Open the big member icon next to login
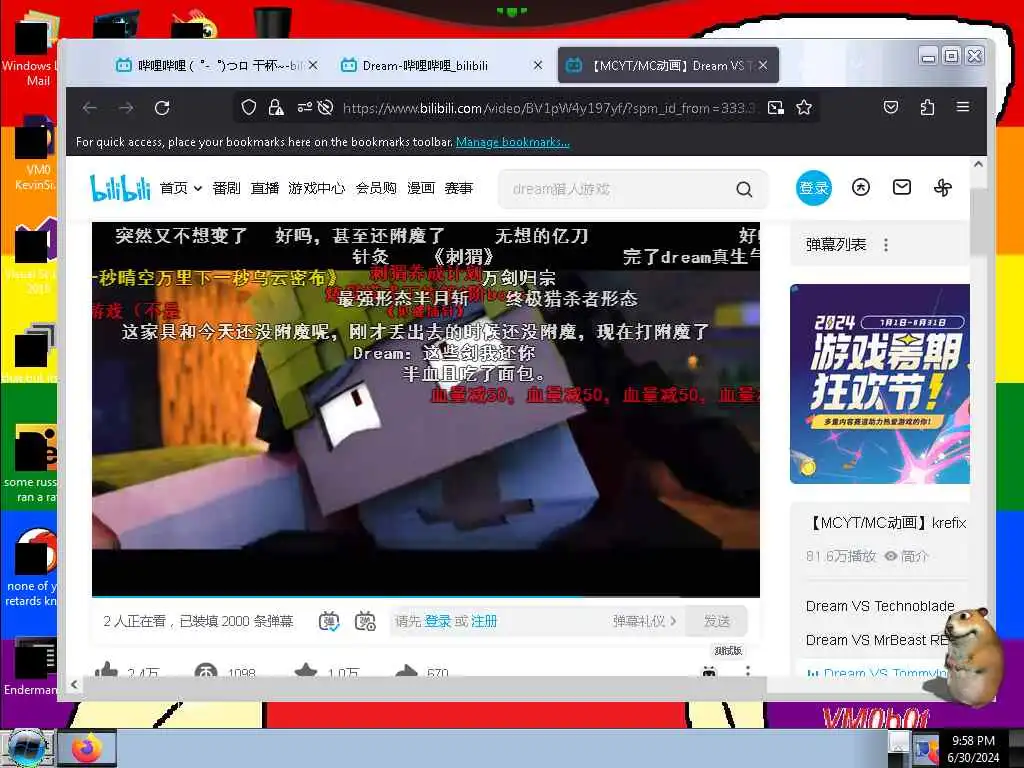Screen dimensions: 1024x768 coord(861,188)
